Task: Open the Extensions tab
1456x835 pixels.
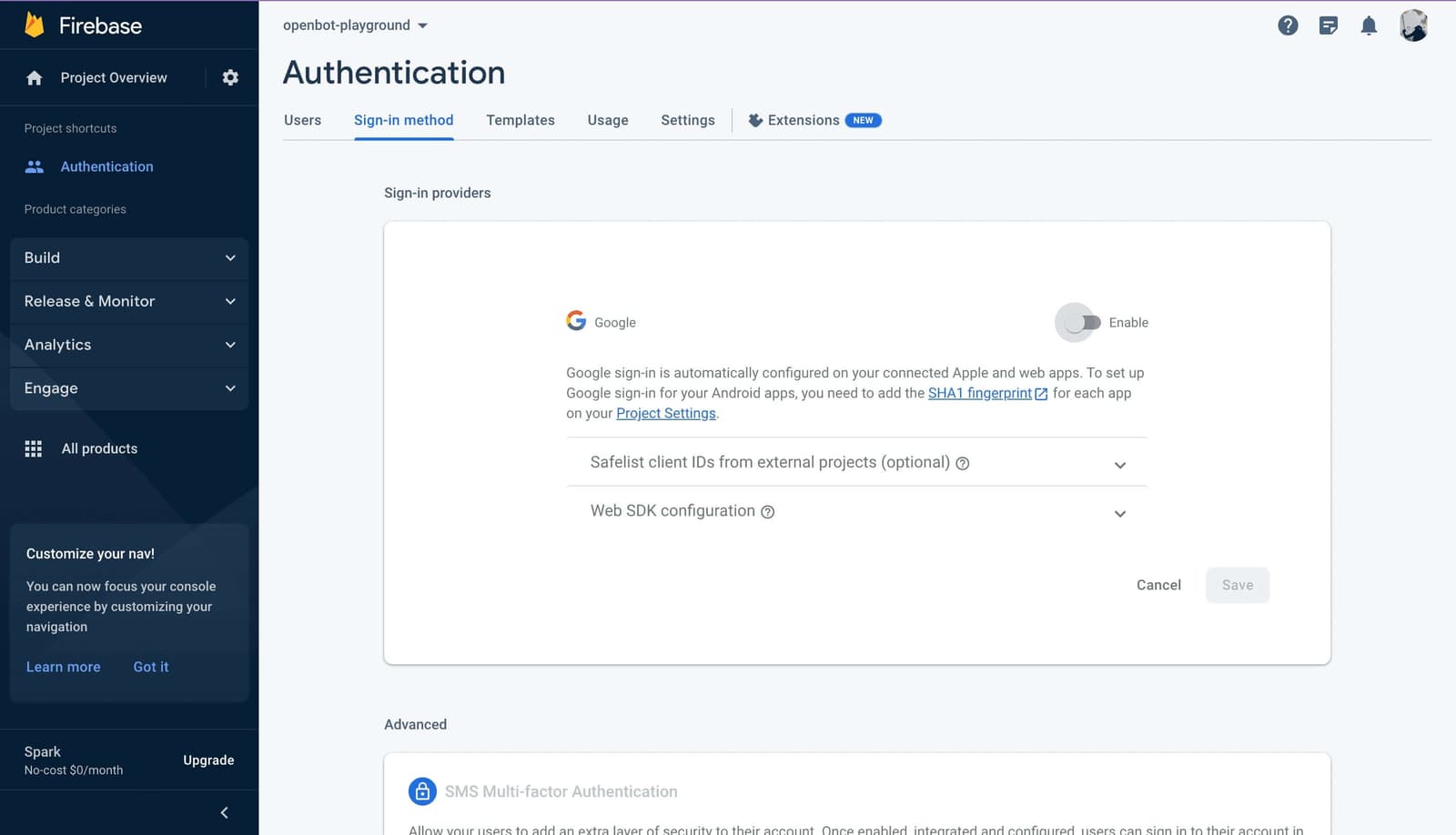Action: (814, 120)
